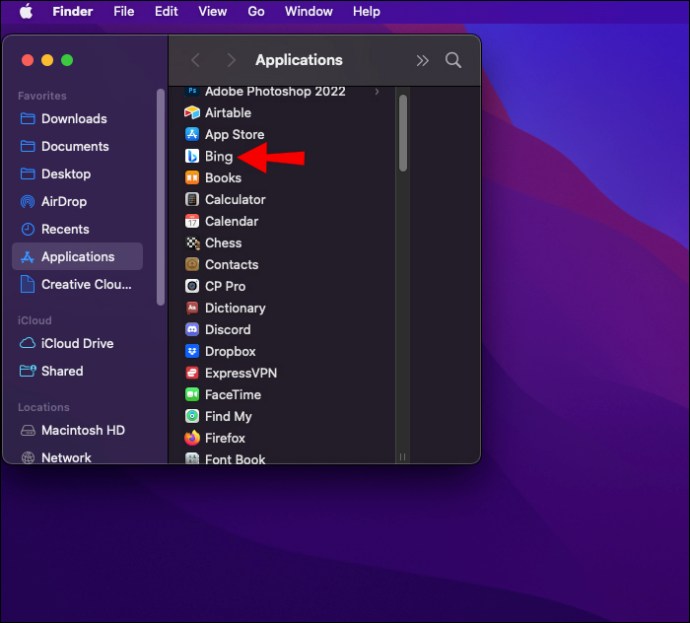Select Applications in the sidebar
The image size is (690, 623).
point(77,257)
